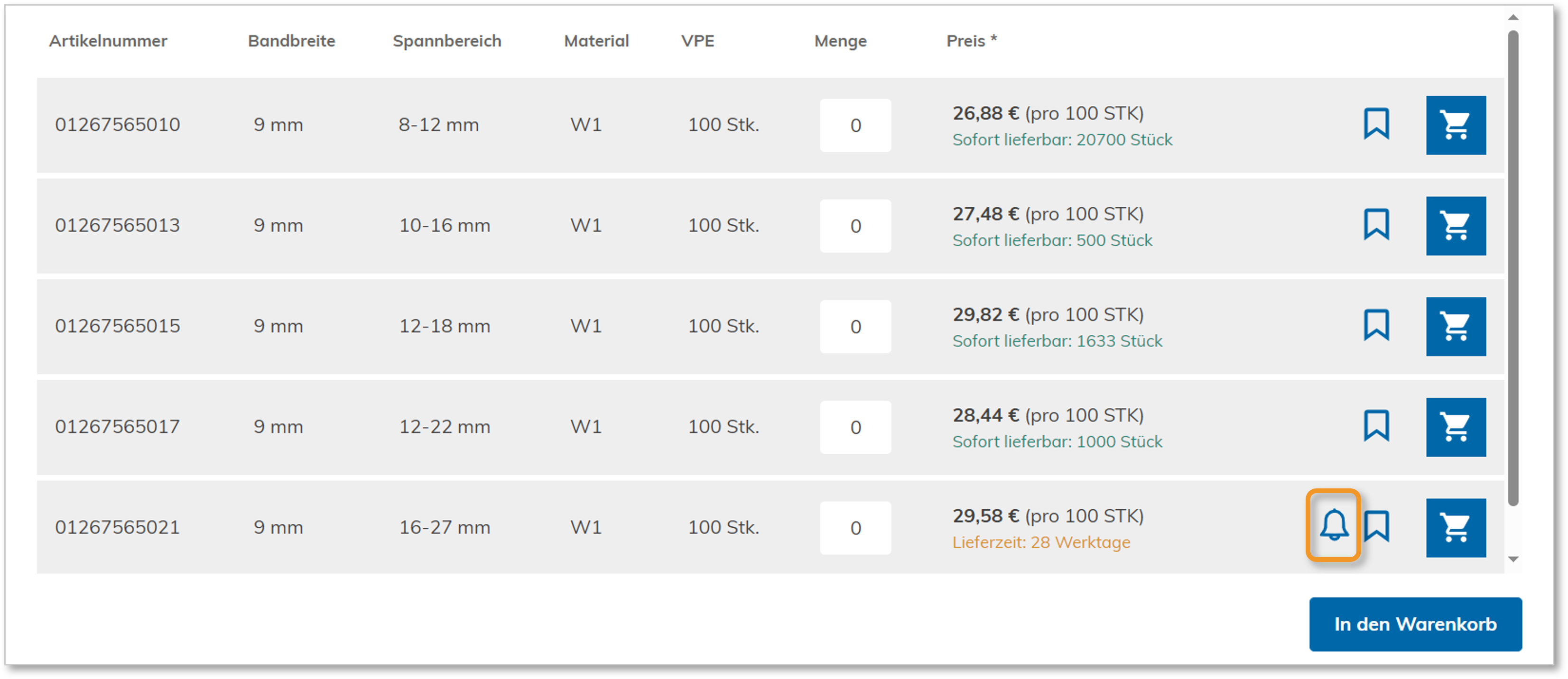Click the Preis * column header
Screen dimensions: 1568x679
click(x=972, y=41)
